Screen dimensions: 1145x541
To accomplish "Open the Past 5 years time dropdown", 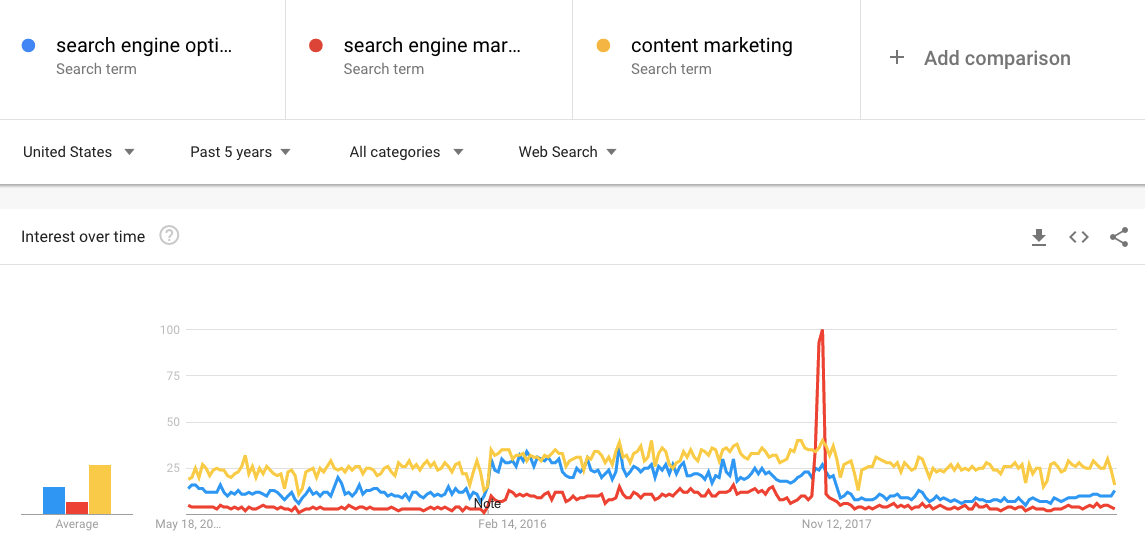I will tap(240, 152).
